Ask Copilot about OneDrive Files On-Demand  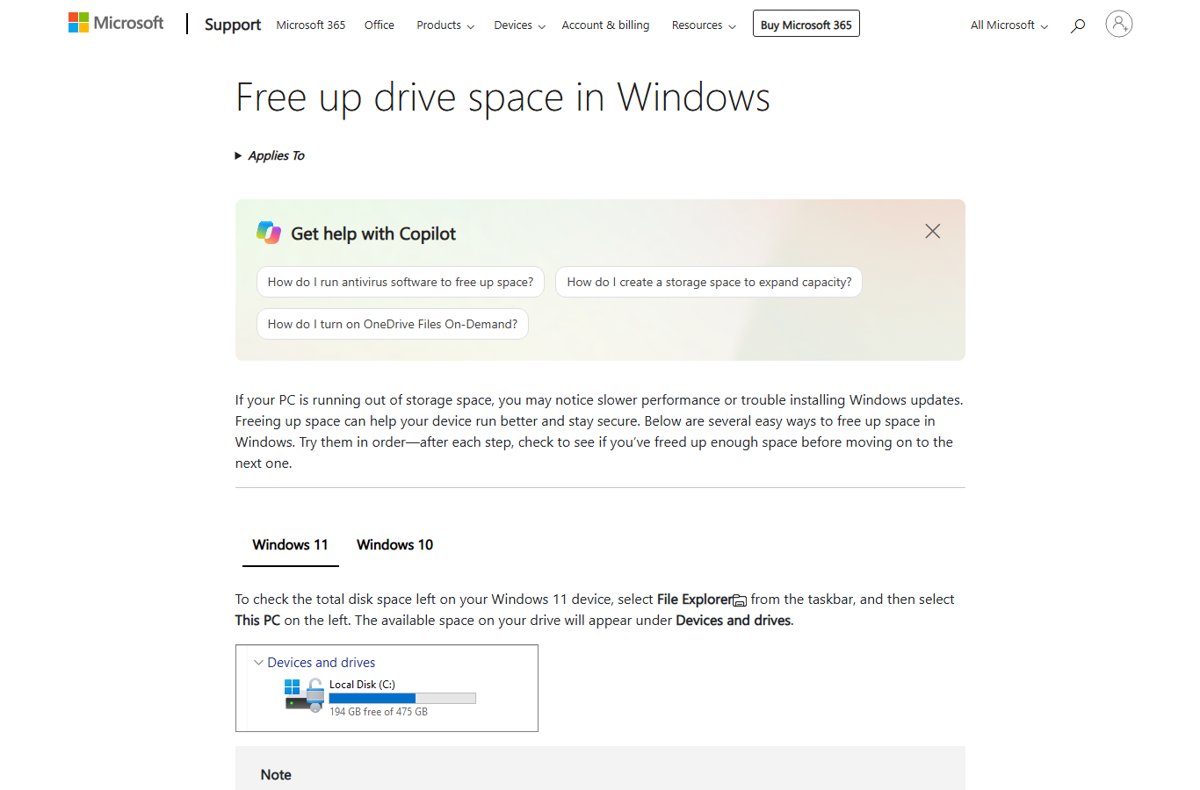(393, 324)
